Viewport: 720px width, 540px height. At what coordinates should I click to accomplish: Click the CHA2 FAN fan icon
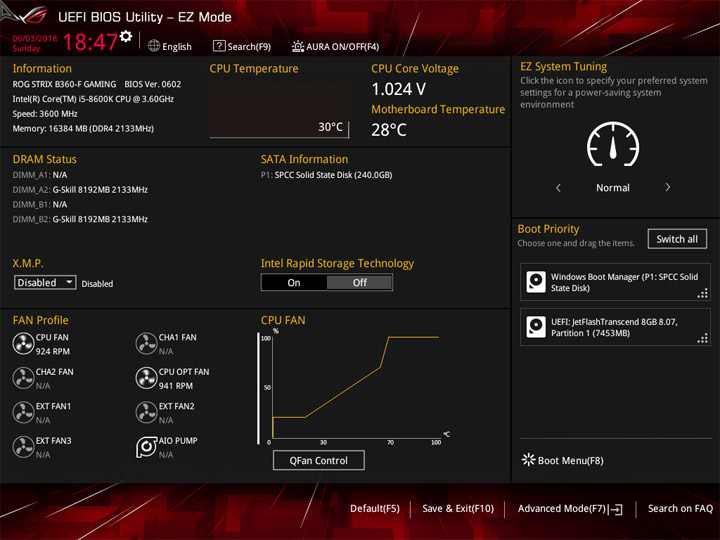(23, 378)
